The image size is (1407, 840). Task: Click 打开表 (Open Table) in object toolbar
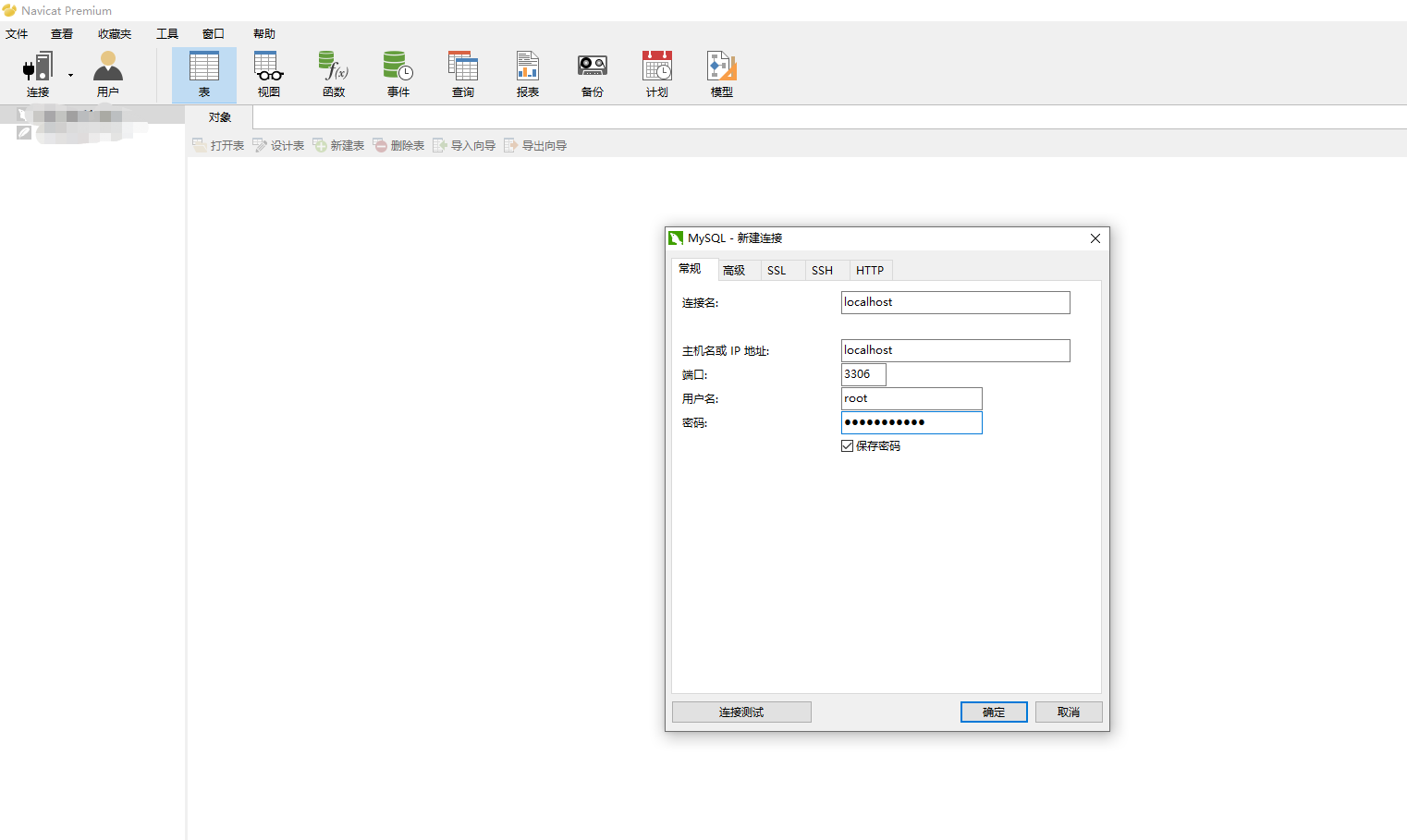click(218, 145)
